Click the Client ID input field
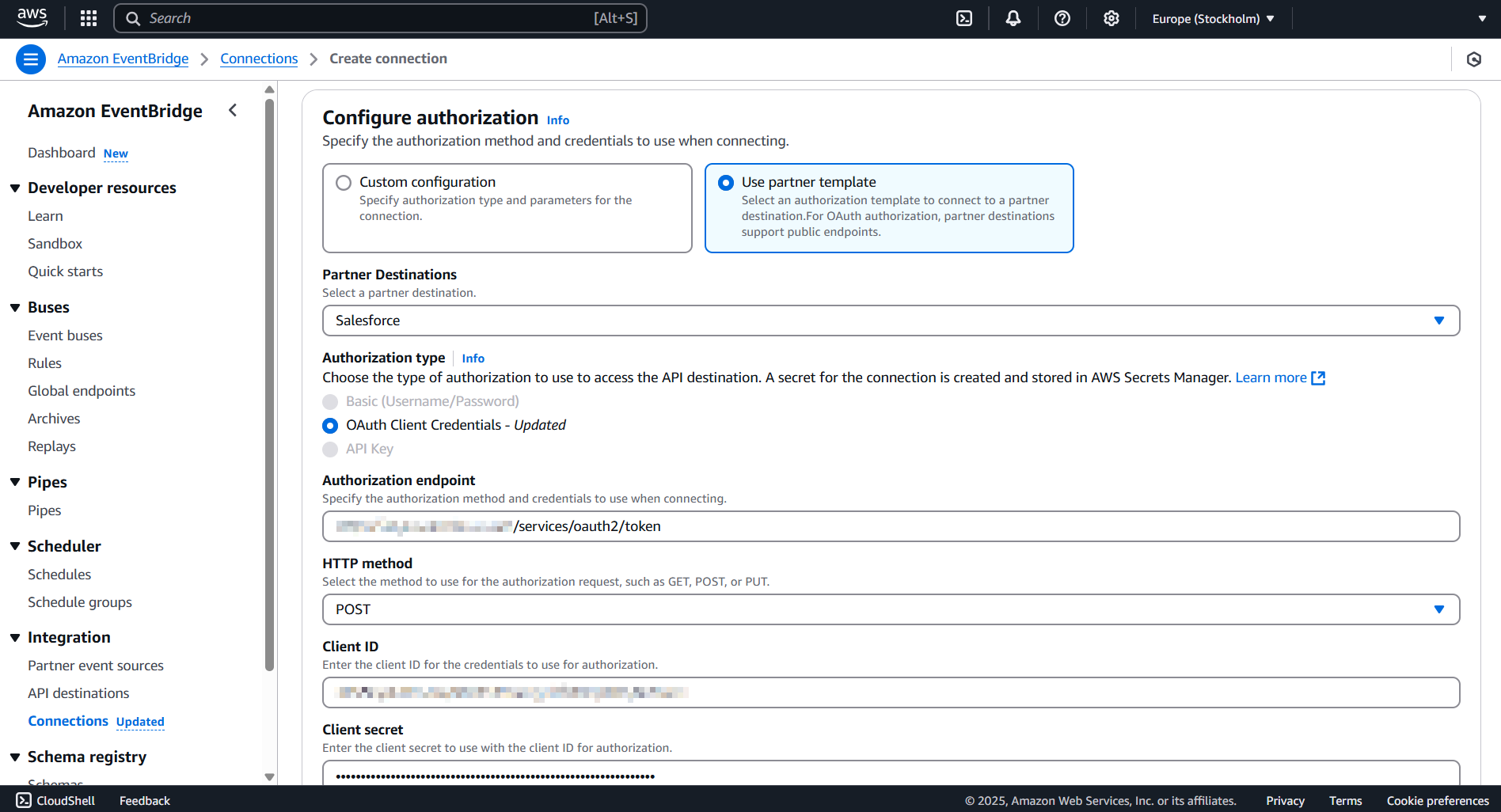 pyautogui.click(x=891, y=692)
